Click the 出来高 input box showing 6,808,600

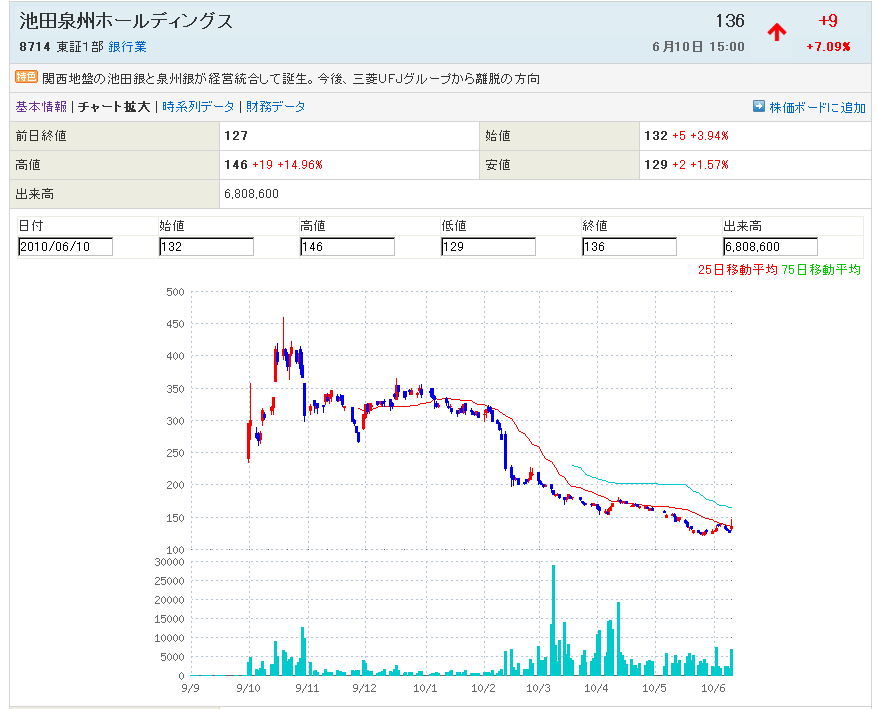tap(770, 247)
